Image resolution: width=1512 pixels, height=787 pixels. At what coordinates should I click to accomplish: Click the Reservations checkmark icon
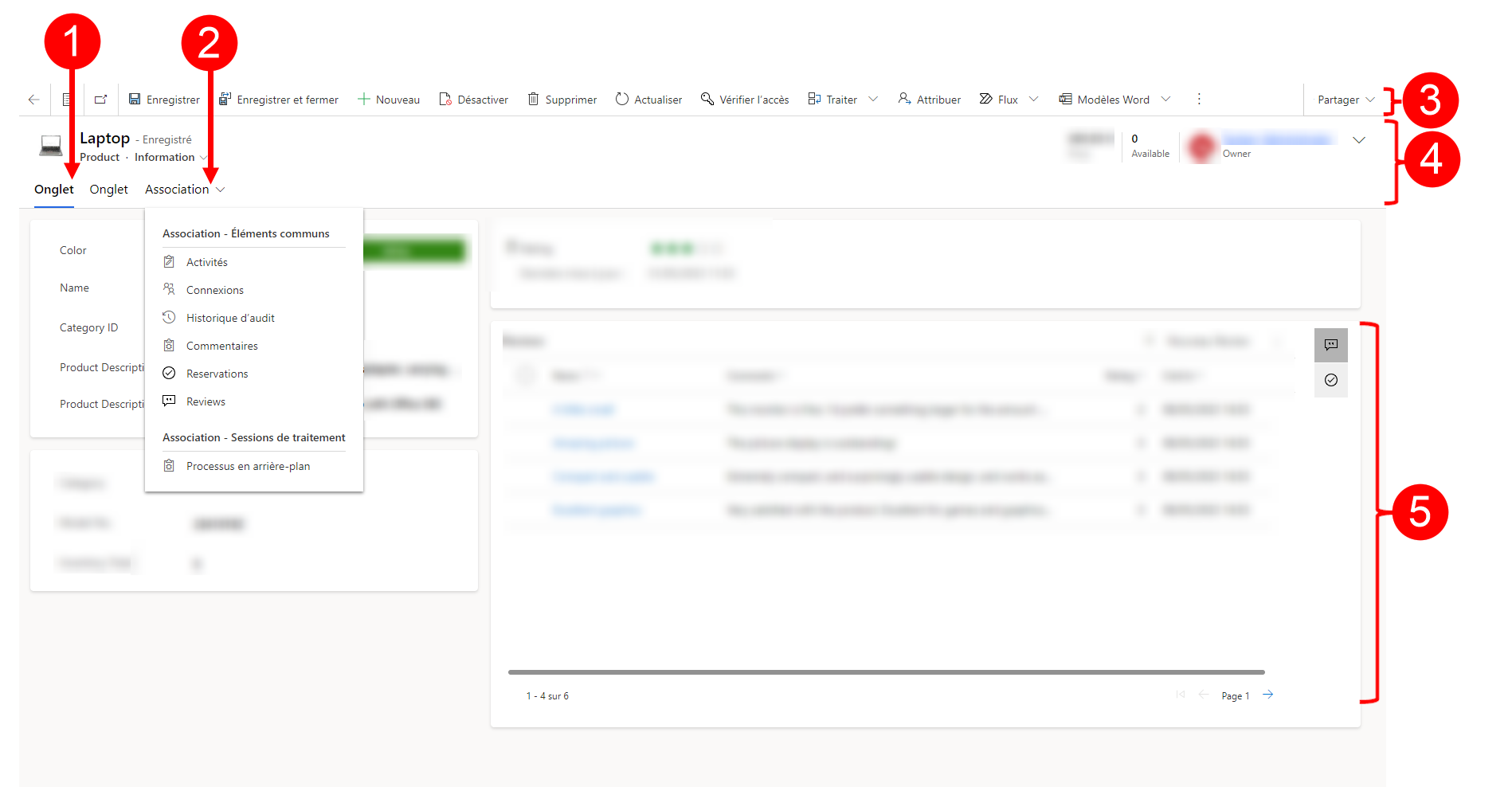169,373
